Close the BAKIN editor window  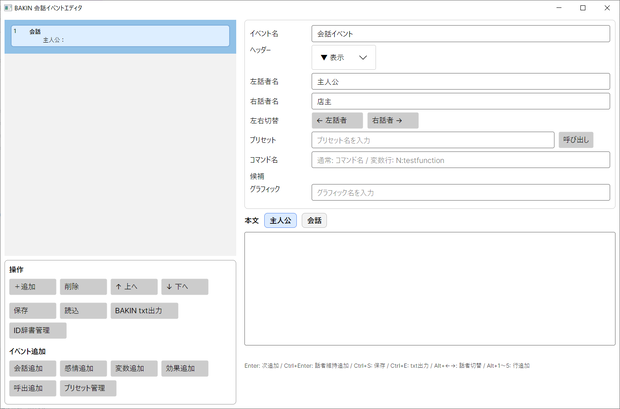[607, 8]
